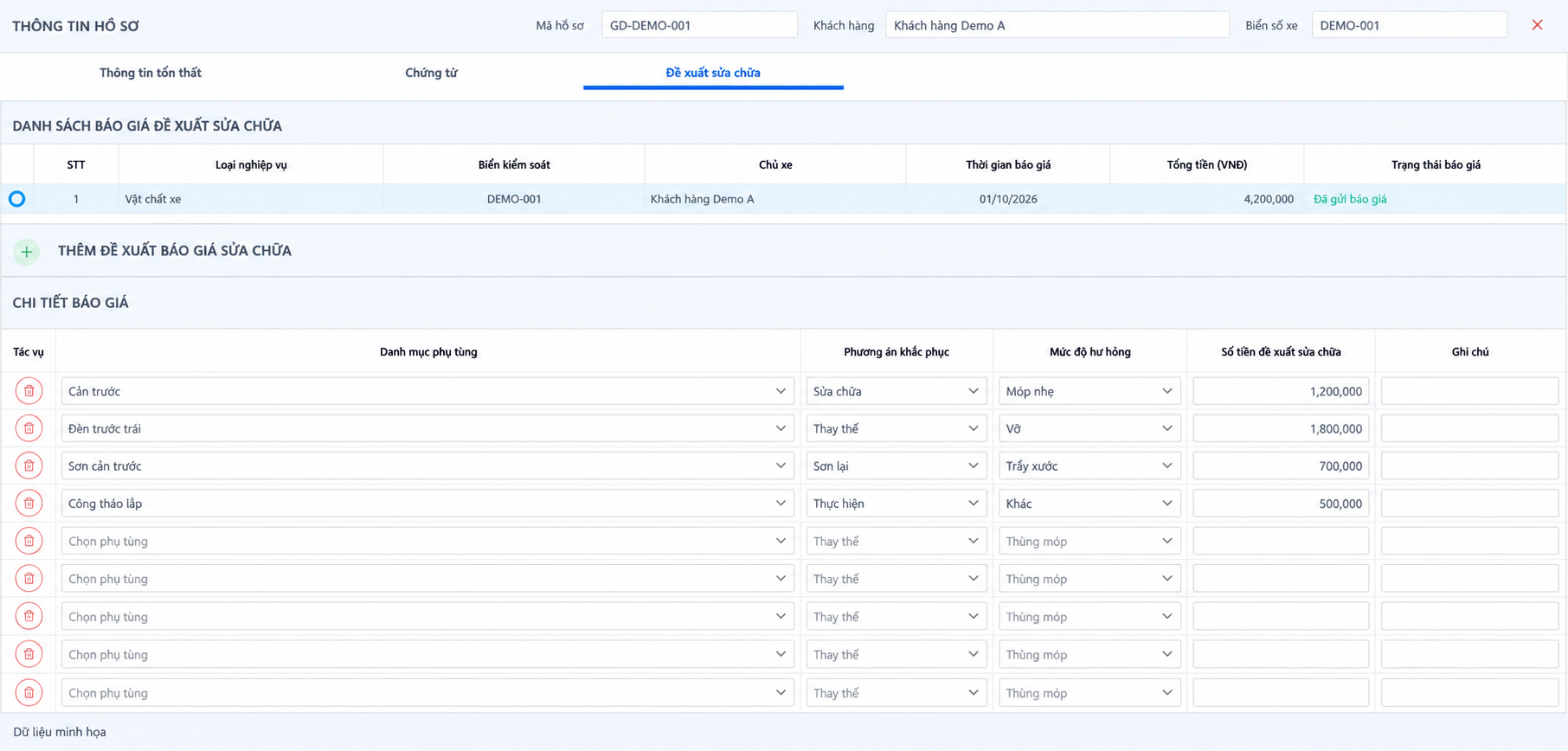This screenshot has width=1568, height=751.
Task: Delete the Đèn trước trái row
Action: coord(29,428)
